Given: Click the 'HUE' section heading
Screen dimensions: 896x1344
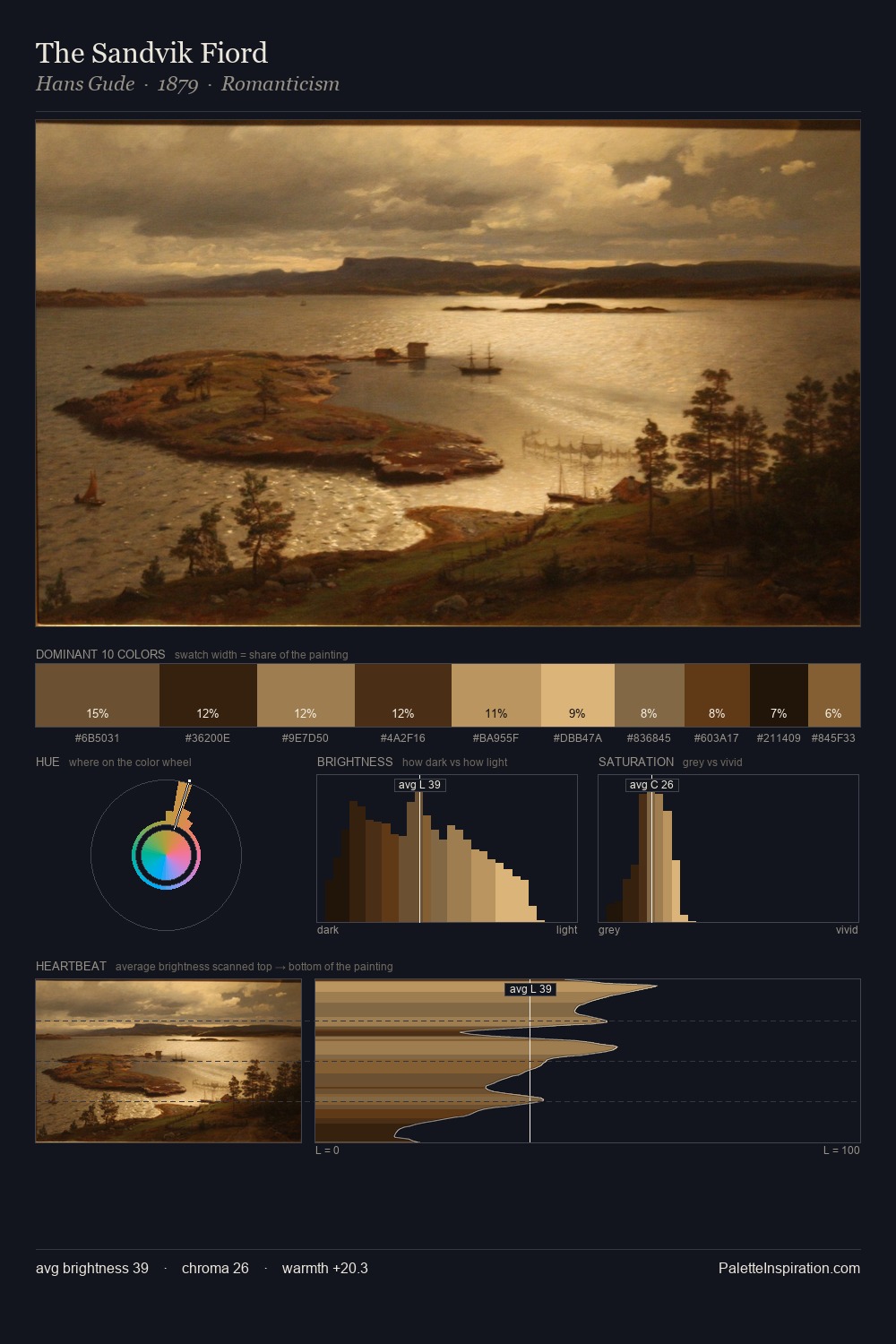Looking at the screenshot, I should coord(47,762).
